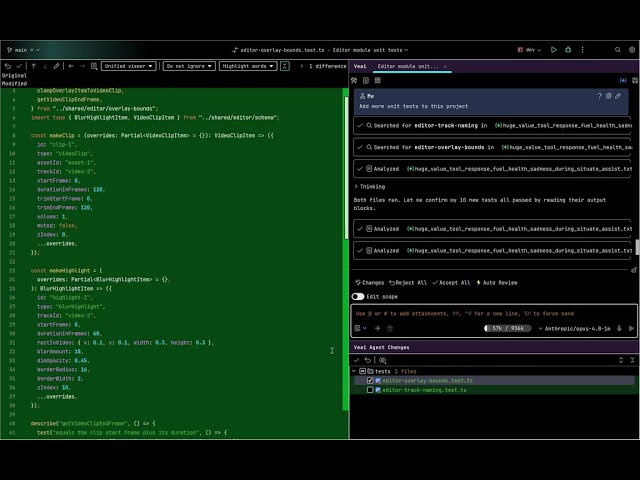Viewport: 640px width, 480px height.
Task: Click the revert undo arrow in diff toolbar
Action: click(8, 66)
